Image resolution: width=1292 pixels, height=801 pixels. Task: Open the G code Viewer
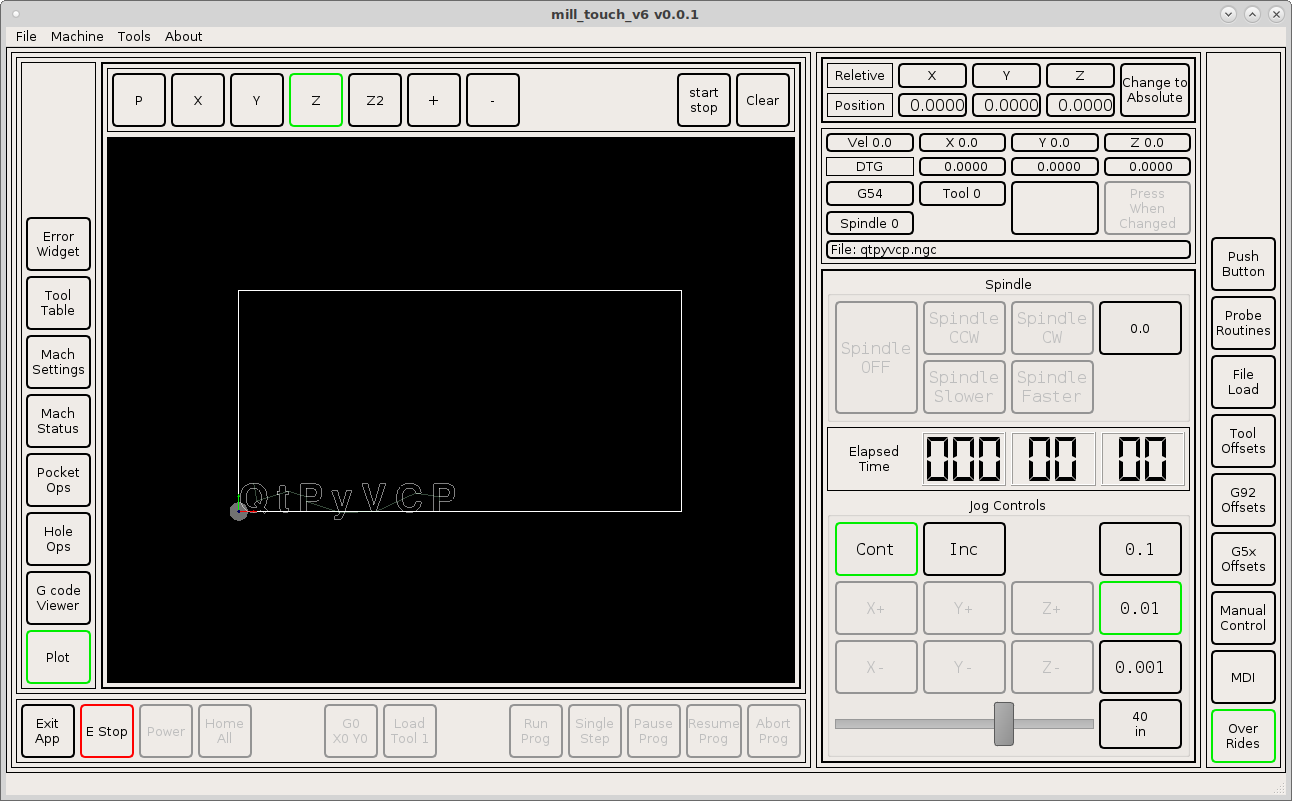pos(58,598)
